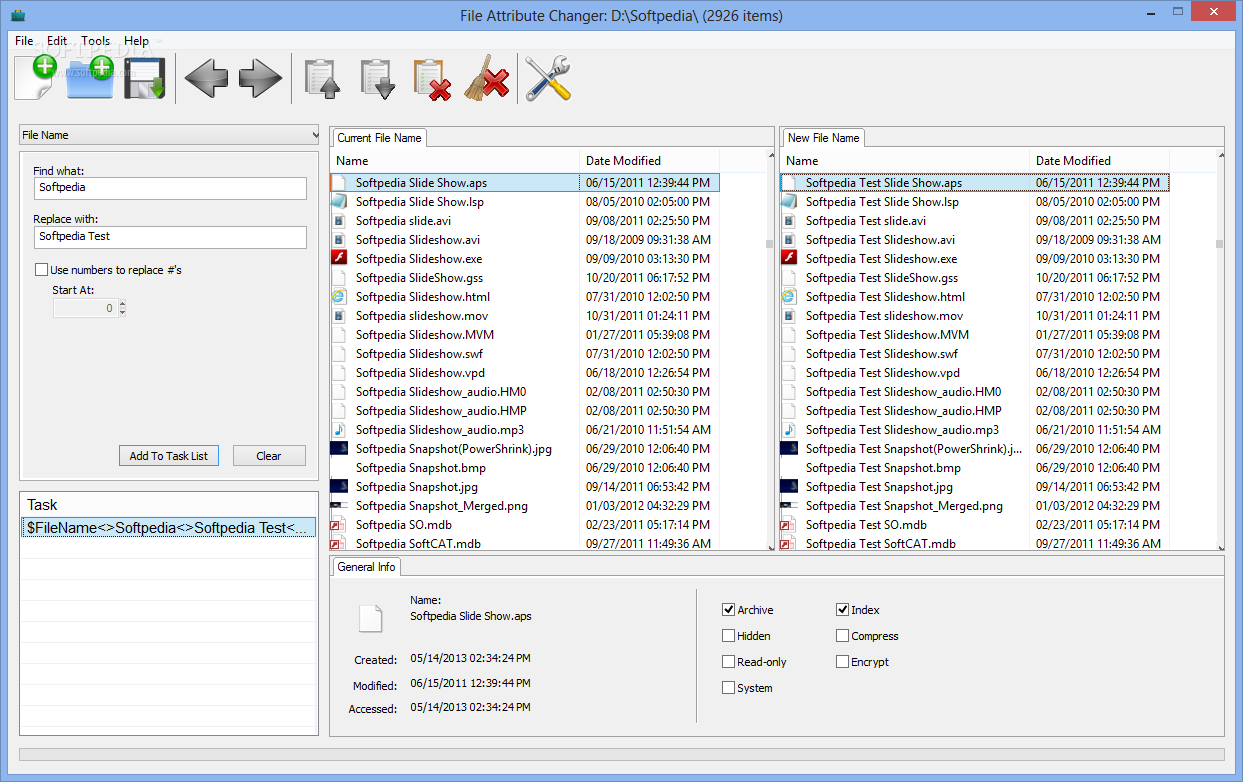Screen dimensions: 1243x782
Task: Open the Tools menu
Action: click(96, 41)
